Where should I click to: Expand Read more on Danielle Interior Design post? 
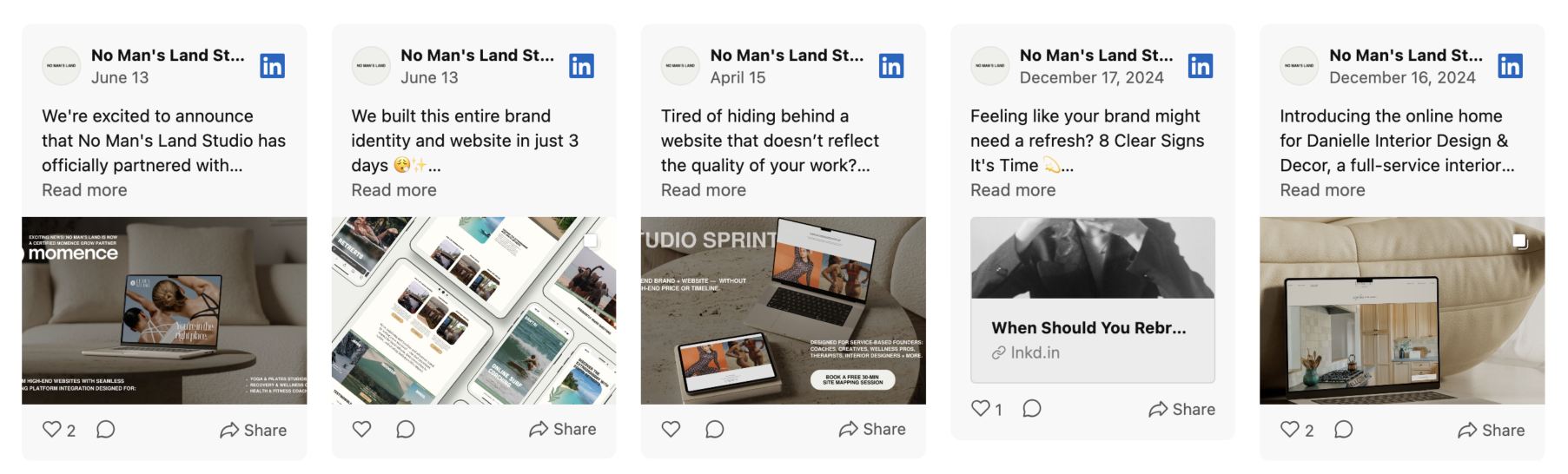1322,190
